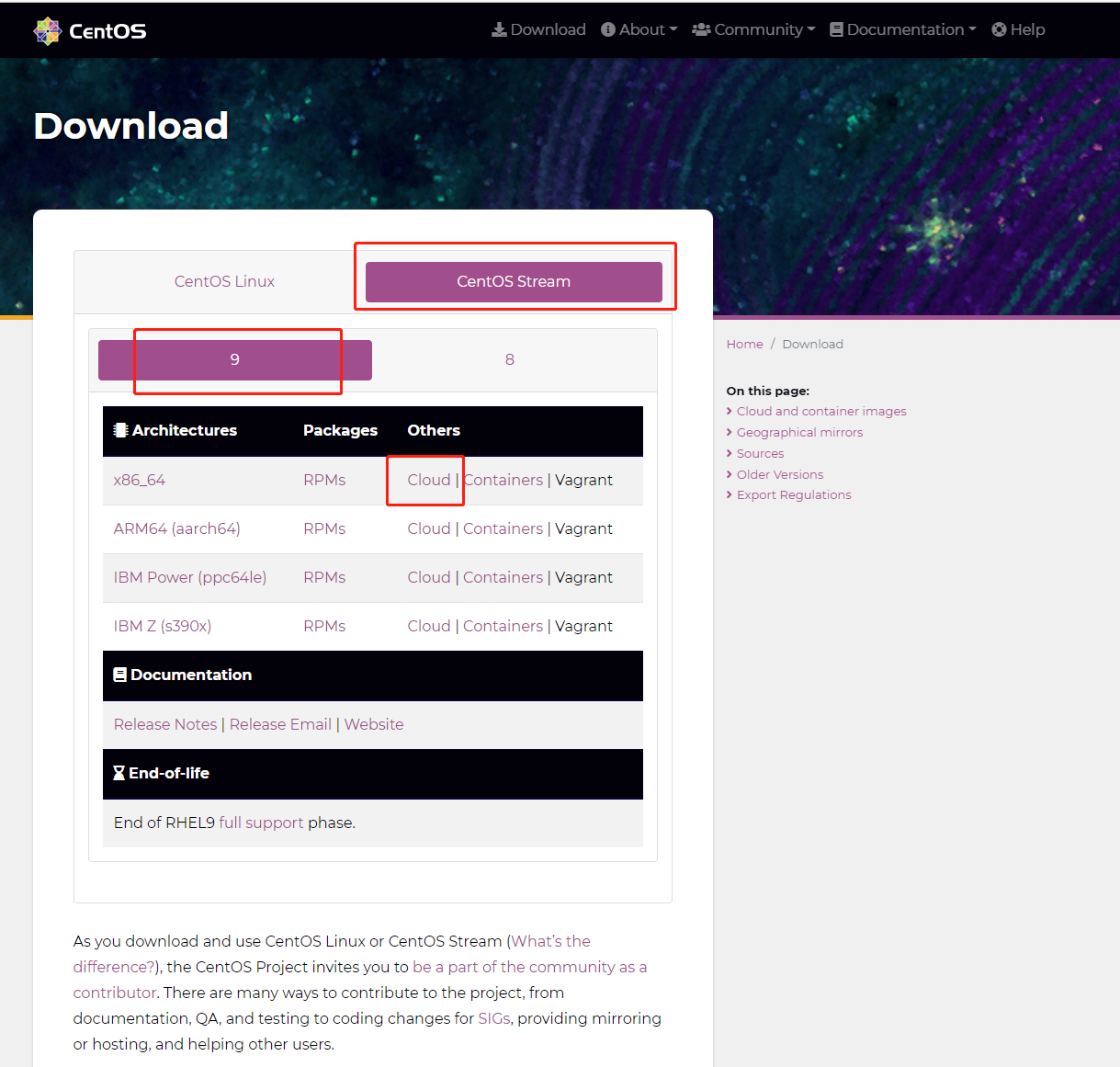1120x1067 pixels.
Task: Open the Website documentation link
Action: point(374,724)
